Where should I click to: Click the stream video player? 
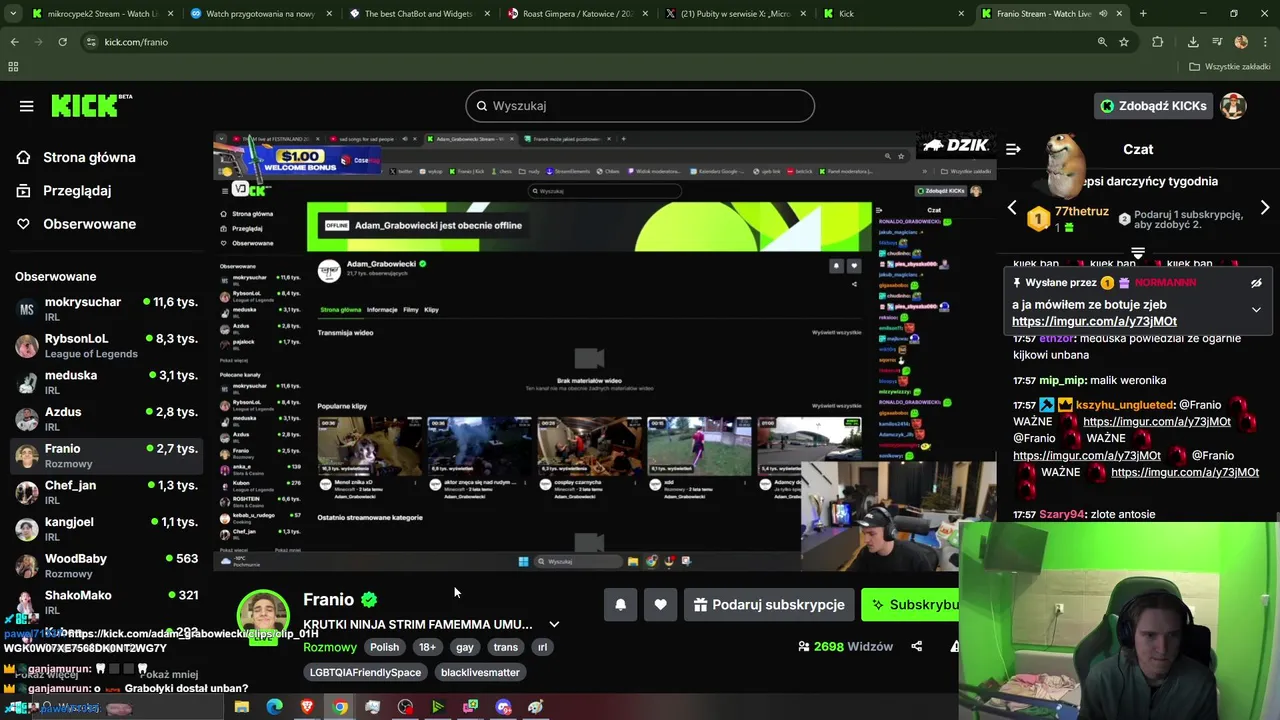[x=604, y=350]
